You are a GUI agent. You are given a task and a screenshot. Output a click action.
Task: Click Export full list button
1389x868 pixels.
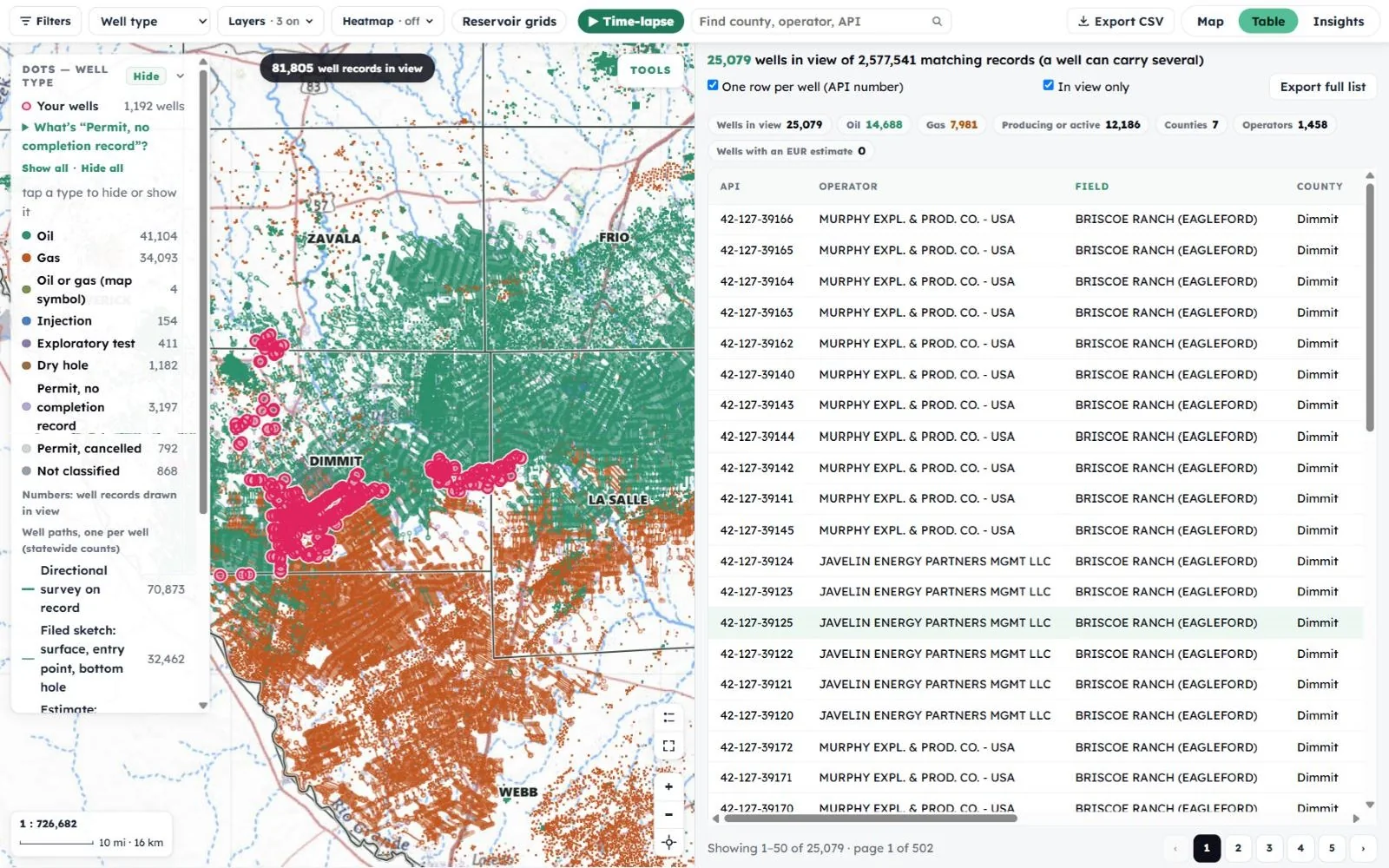tap(1322, 87)
